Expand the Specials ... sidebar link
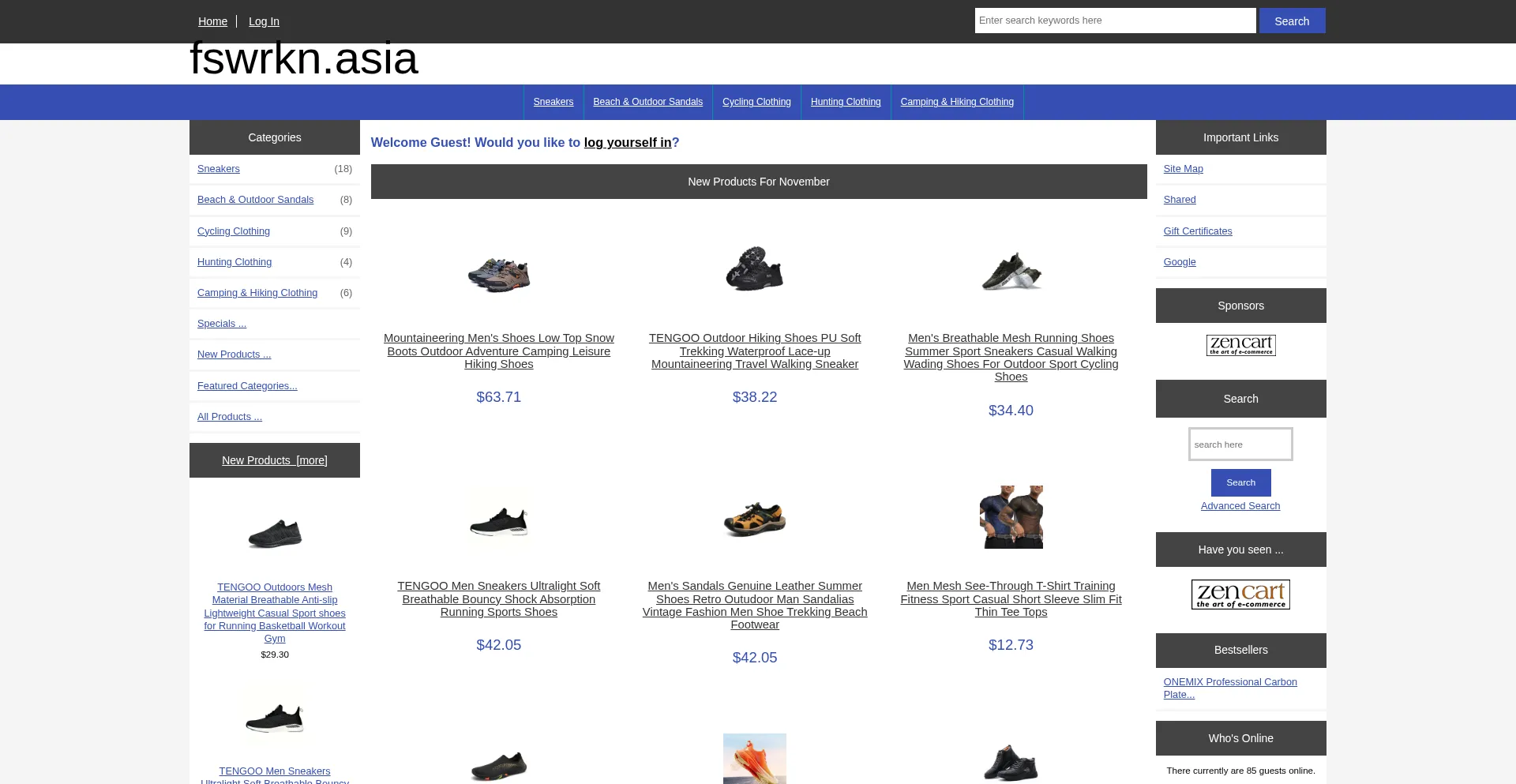 pyautogui.click(x=222, y=324)
